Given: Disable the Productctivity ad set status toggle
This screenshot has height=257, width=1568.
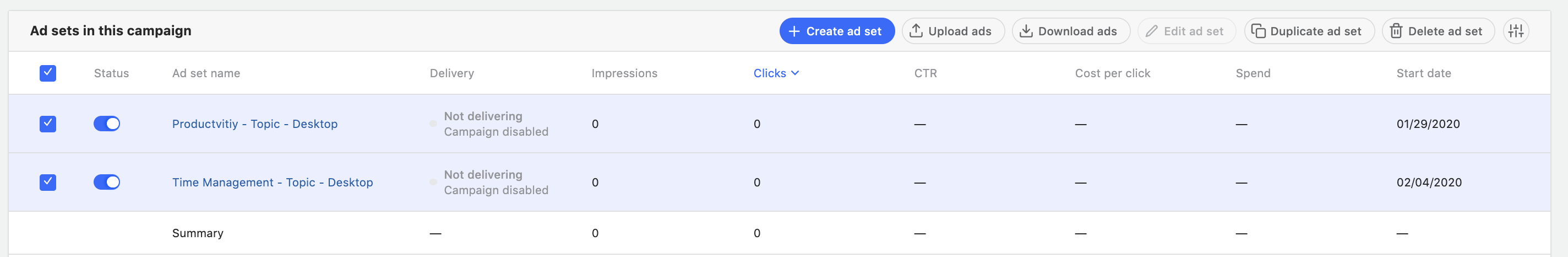Looking at the screenshot, I should click(106, 124).
